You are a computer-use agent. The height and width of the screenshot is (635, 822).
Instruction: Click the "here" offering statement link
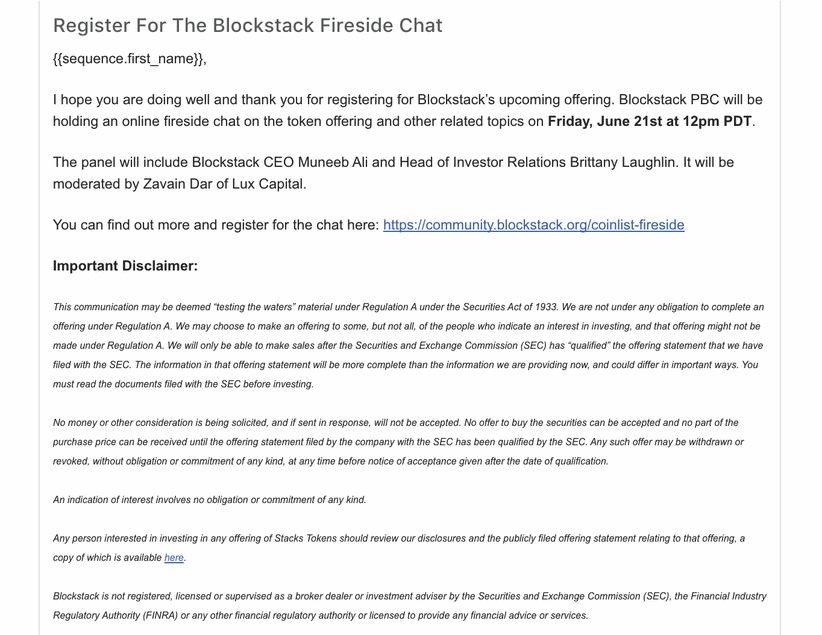point(174,558)
